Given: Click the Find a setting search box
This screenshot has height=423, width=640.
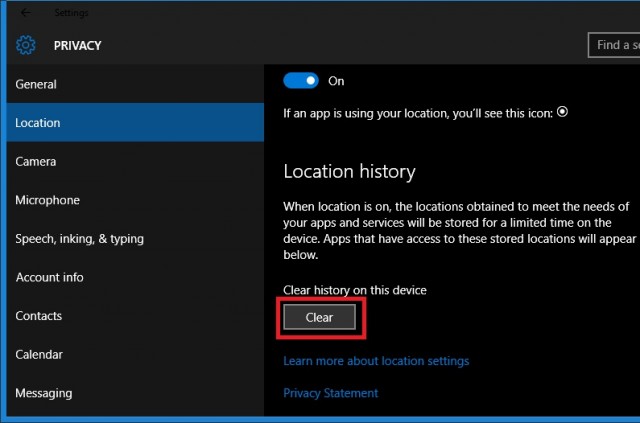Looking at the screenshot, I should click(x=614, y=45).
